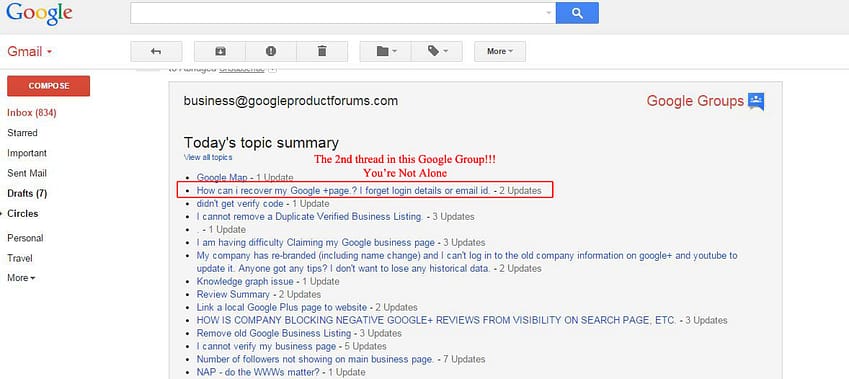The height and width of the screenshot is (379, 849).
Task: Click the Google Groups icon
Action: click(756, 101)
